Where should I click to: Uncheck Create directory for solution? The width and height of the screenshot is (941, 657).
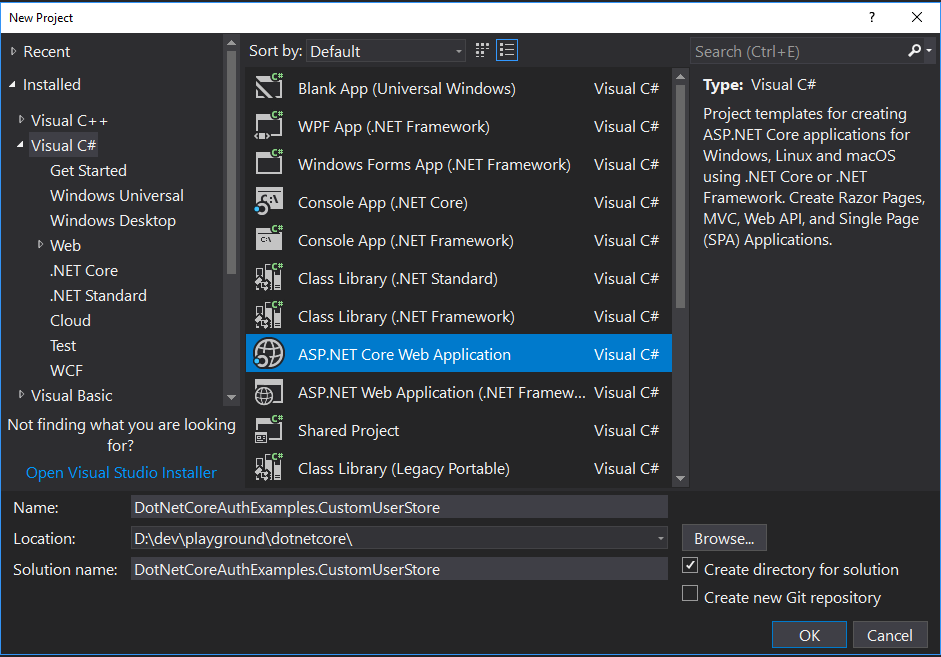[690, 565]
